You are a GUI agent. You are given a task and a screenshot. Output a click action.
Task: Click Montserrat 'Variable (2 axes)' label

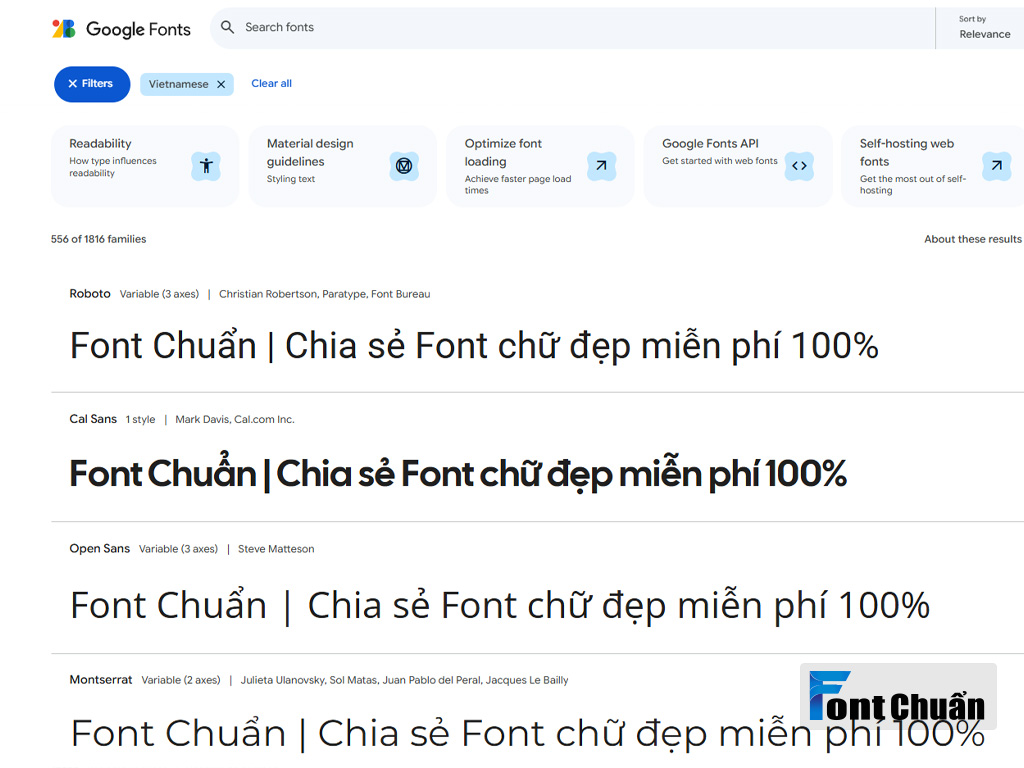pyautogui.click(x=181, y=680)
